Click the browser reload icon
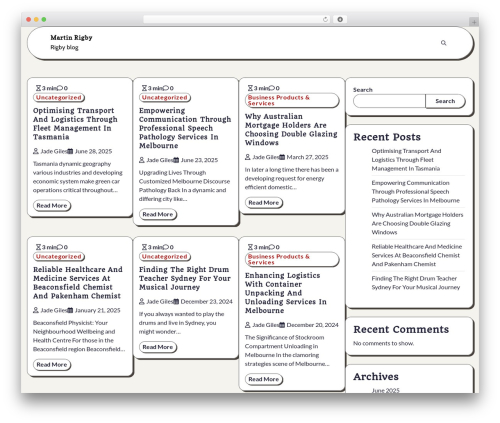Viewport: 500px width, 423px height. click(325, 20)
